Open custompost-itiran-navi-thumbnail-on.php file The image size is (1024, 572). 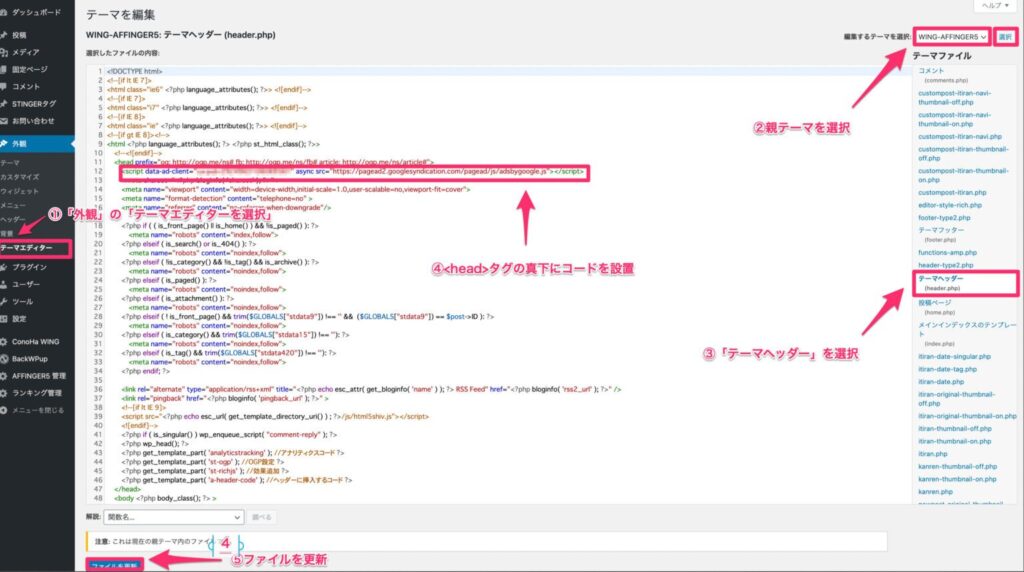954,119
